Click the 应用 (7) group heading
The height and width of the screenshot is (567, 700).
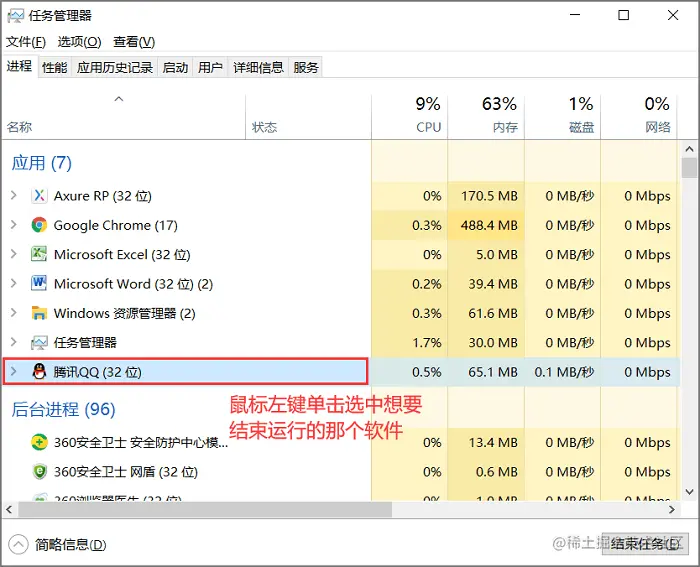(42, 163)
